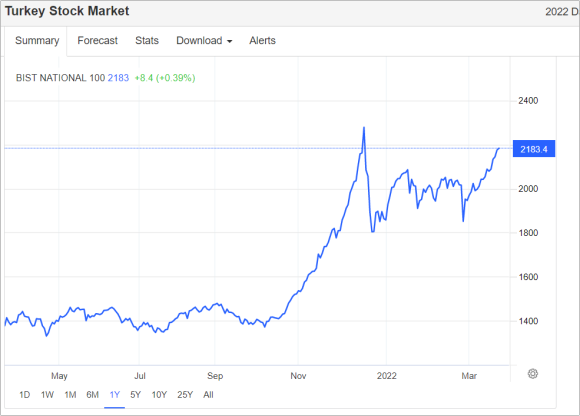Expand the Download dropdown menu

[x=204, y=41]
